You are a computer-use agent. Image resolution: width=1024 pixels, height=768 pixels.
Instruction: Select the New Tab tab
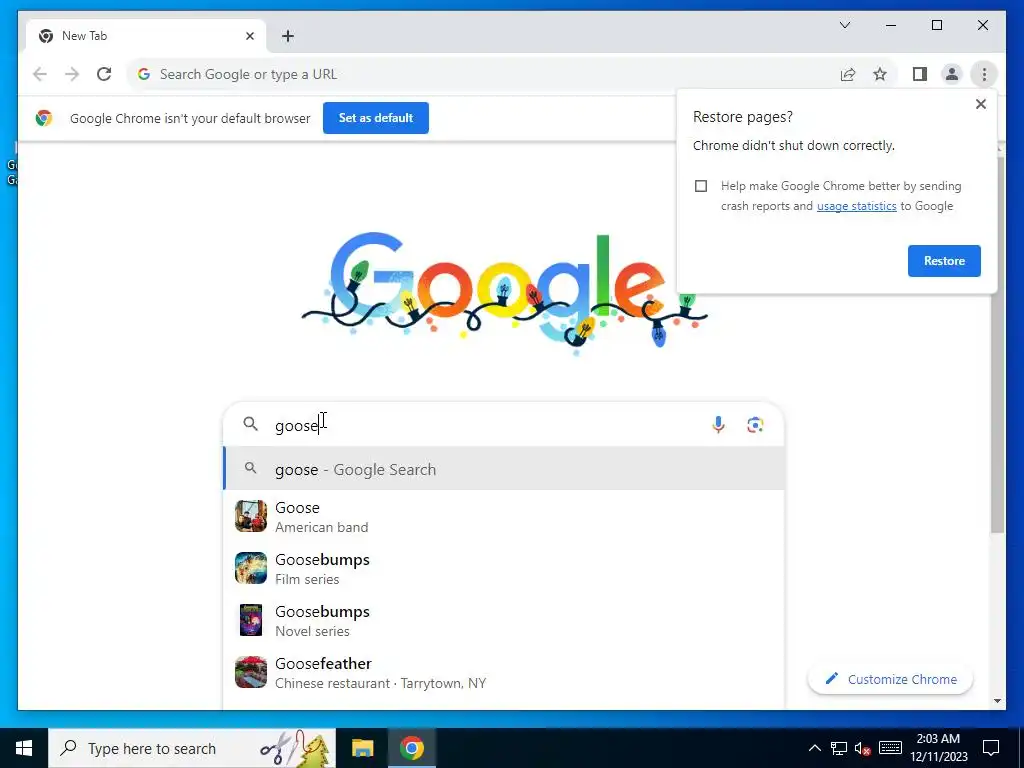coord(146,36)
